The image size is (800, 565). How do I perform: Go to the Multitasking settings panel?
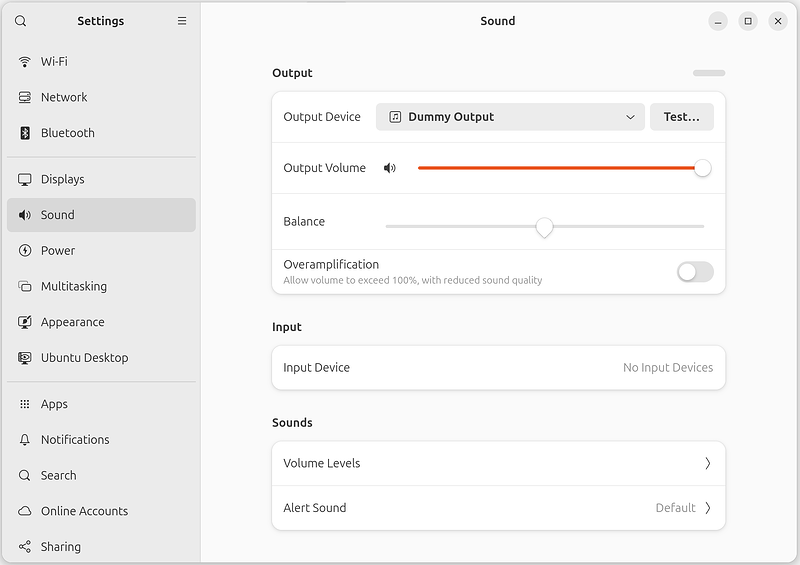click(x=73, y=287)
